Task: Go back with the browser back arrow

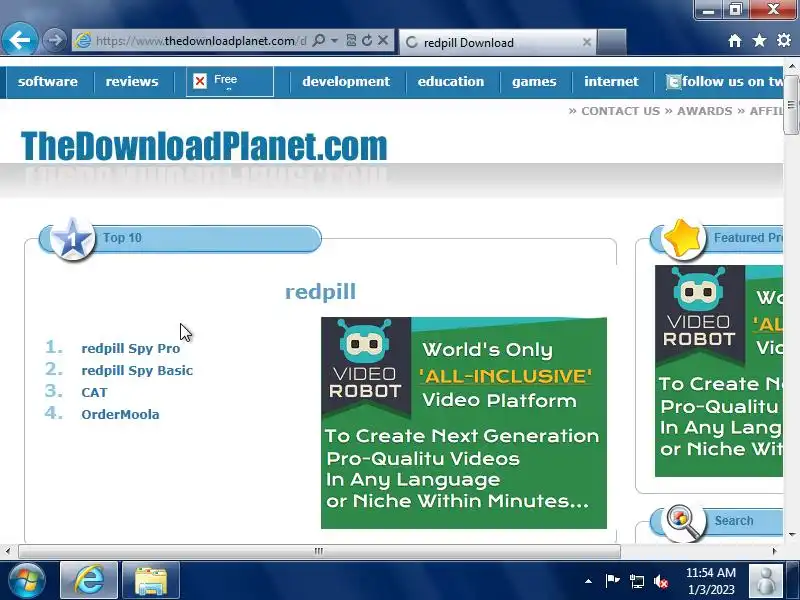Action: [20, 40]
